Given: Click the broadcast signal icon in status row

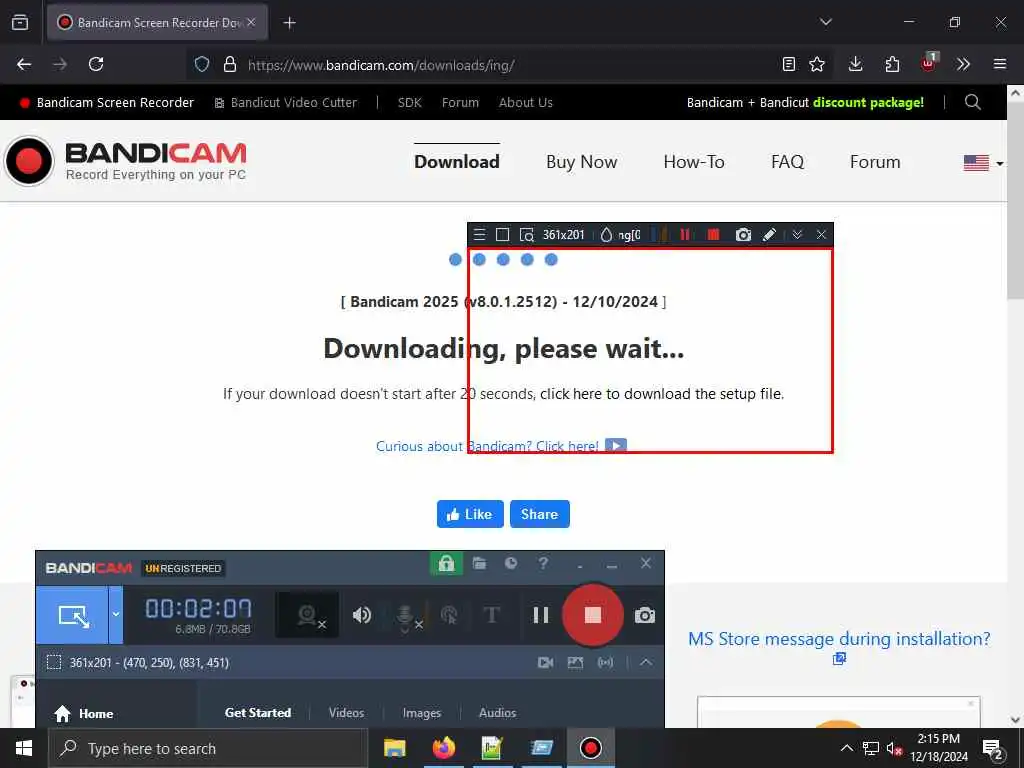Looking at the screenshot, I should coord(605,662).
